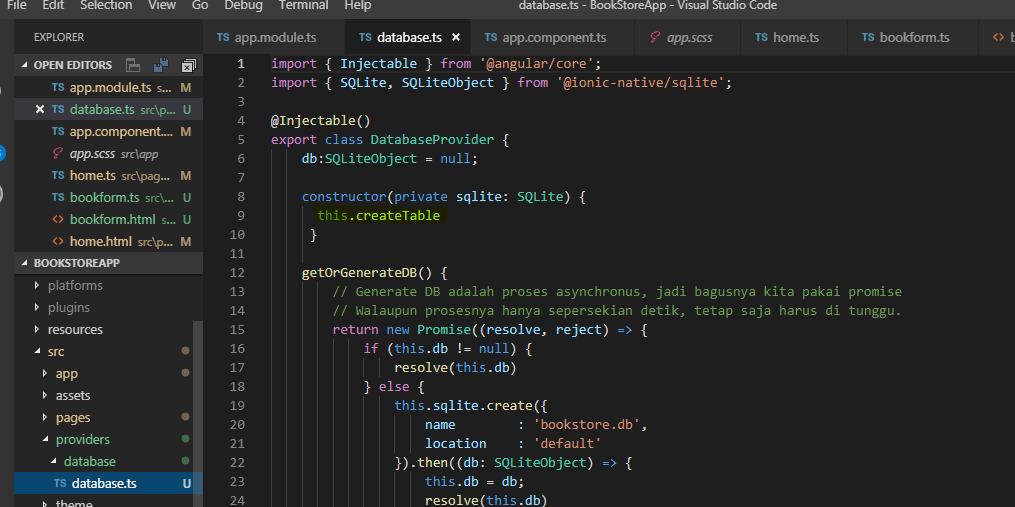
Task: Open the Terminal menu
Action: 303,6
